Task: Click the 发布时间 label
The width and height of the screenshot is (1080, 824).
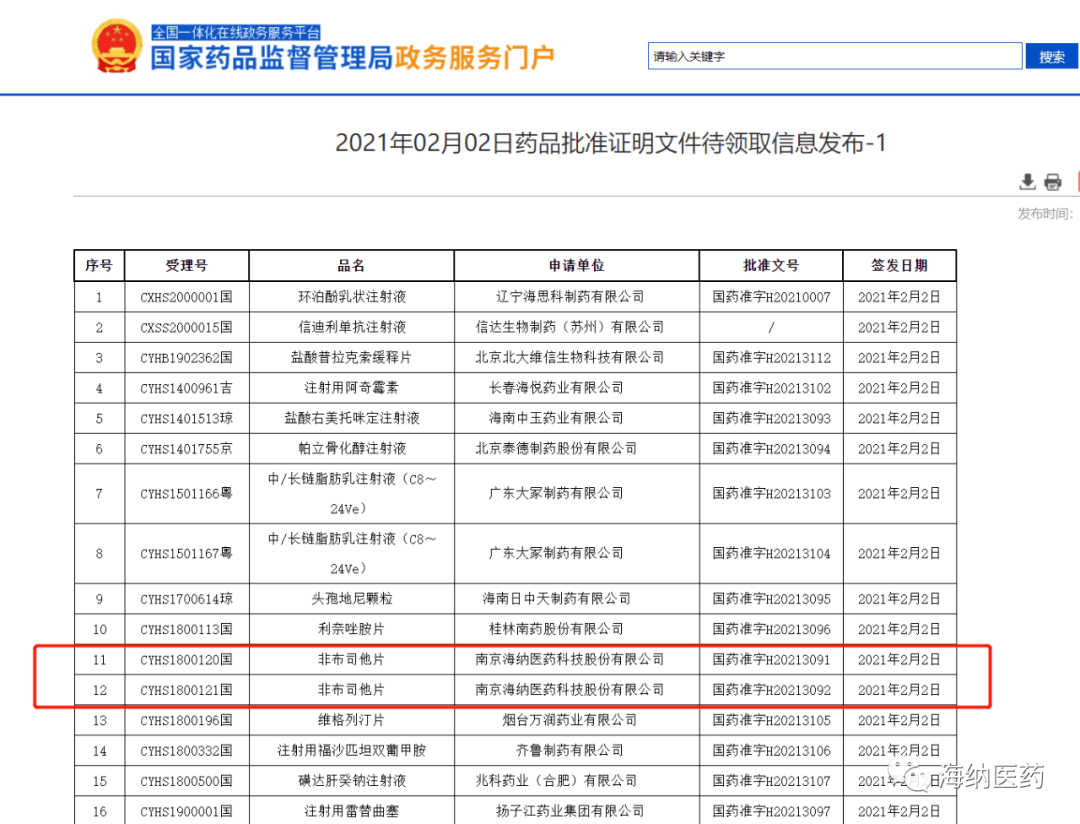Action: [1046, 213]
